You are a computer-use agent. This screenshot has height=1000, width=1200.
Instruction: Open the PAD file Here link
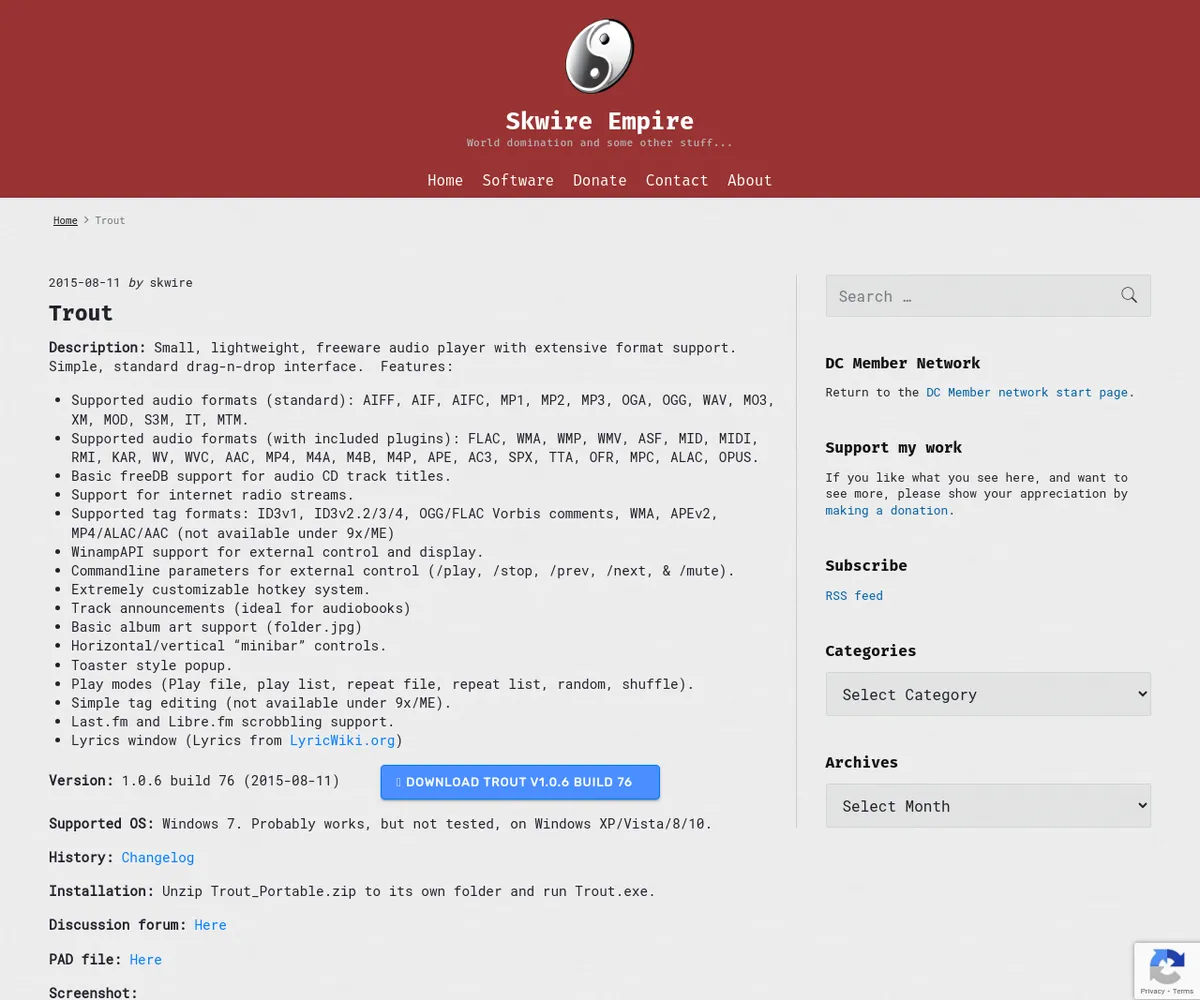145,959
